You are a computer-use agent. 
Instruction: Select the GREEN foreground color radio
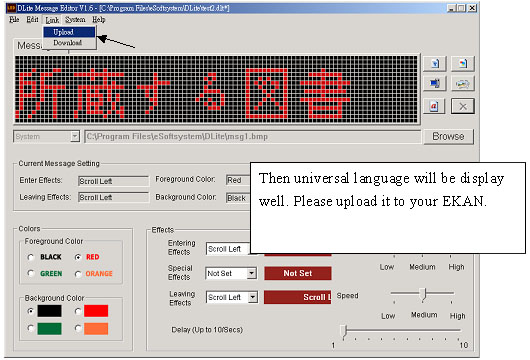[x=31, y=273]
